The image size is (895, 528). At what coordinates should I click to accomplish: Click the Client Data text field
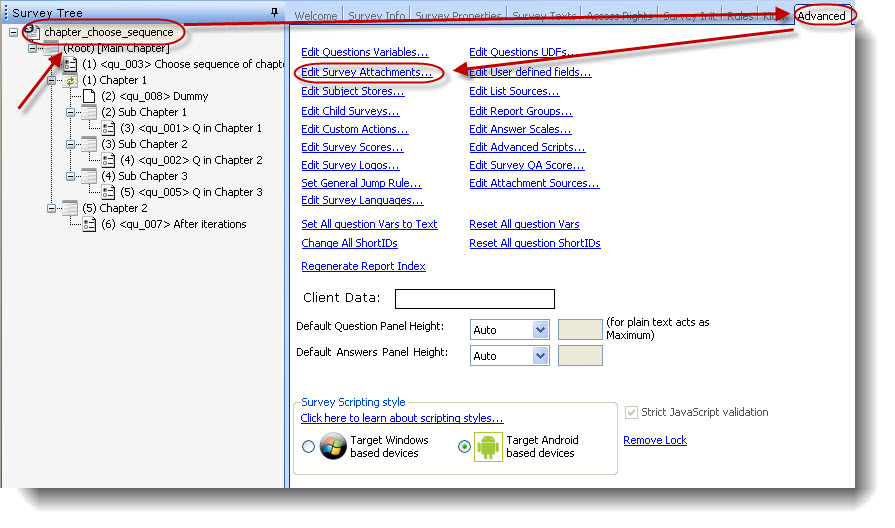pyautogui.click(x=474, y=299)
